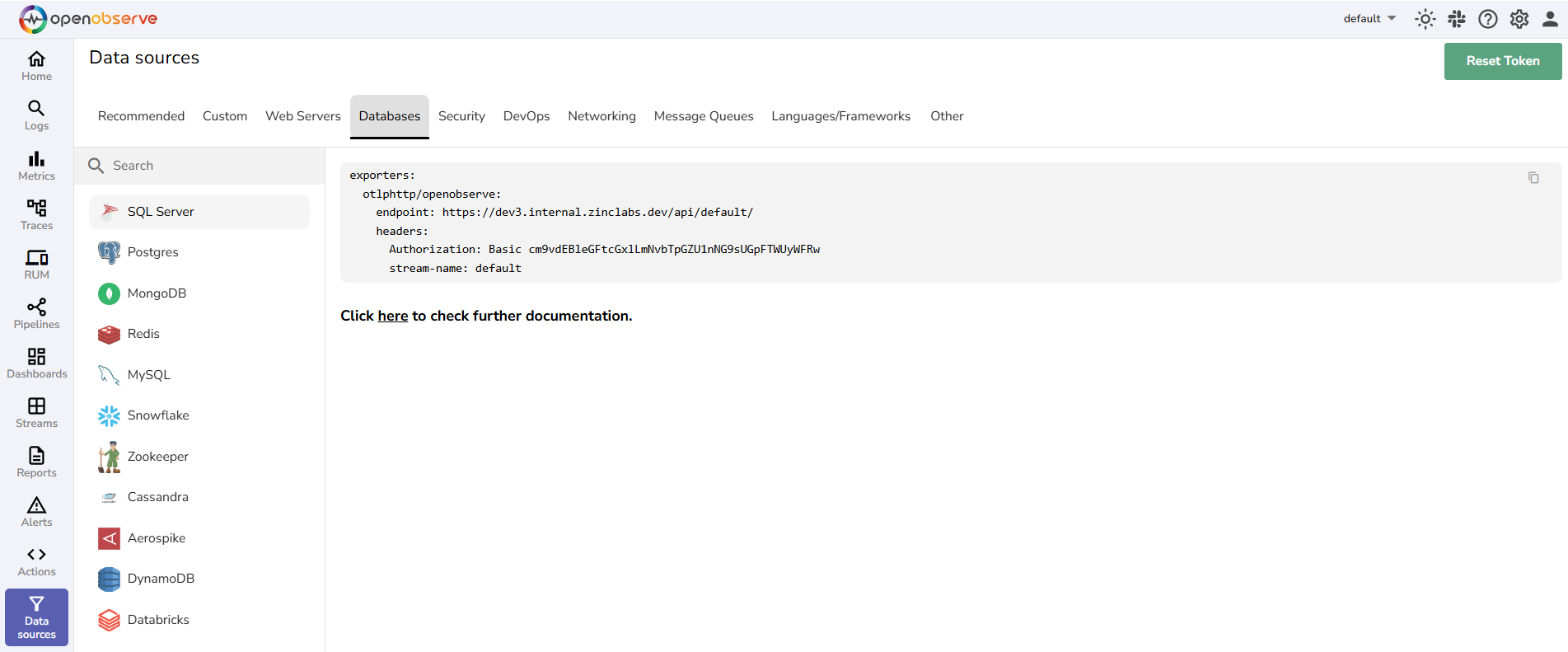The width and height of the screenshot is (1568, 652).
Task: Open the Logs search page
Action: pyautogui.click(x=36, y=115)
